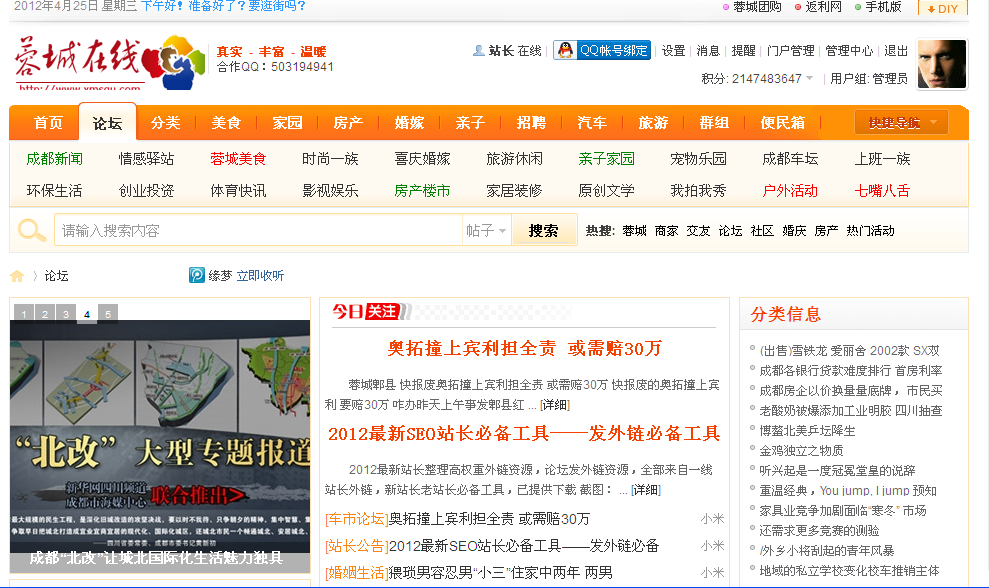Open 消息 in user menu
Screen dimensions: 989x588
click(708, 50)
